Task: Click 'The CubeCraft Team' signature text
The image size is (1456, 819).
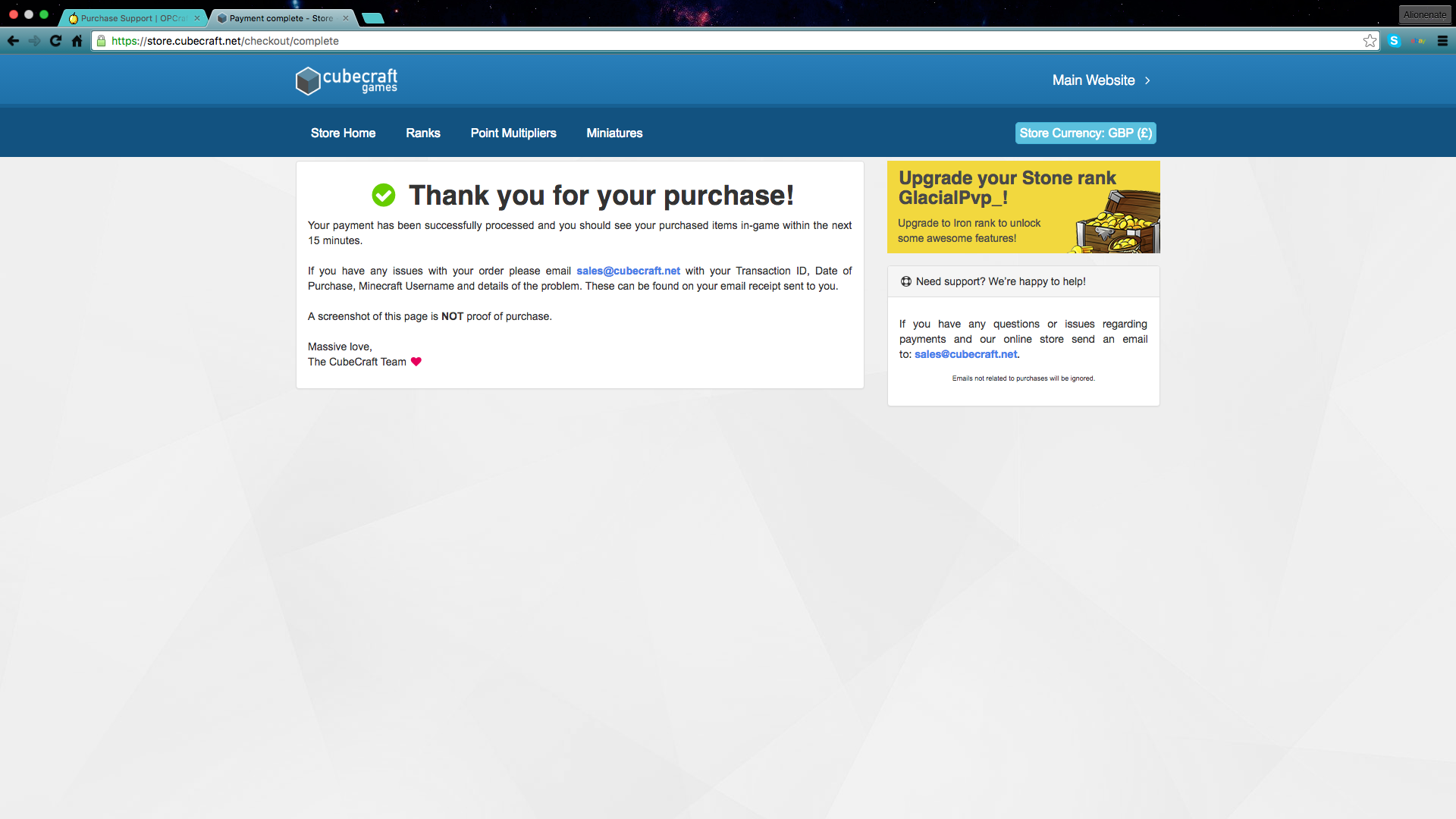Action: tap(356, 362)
